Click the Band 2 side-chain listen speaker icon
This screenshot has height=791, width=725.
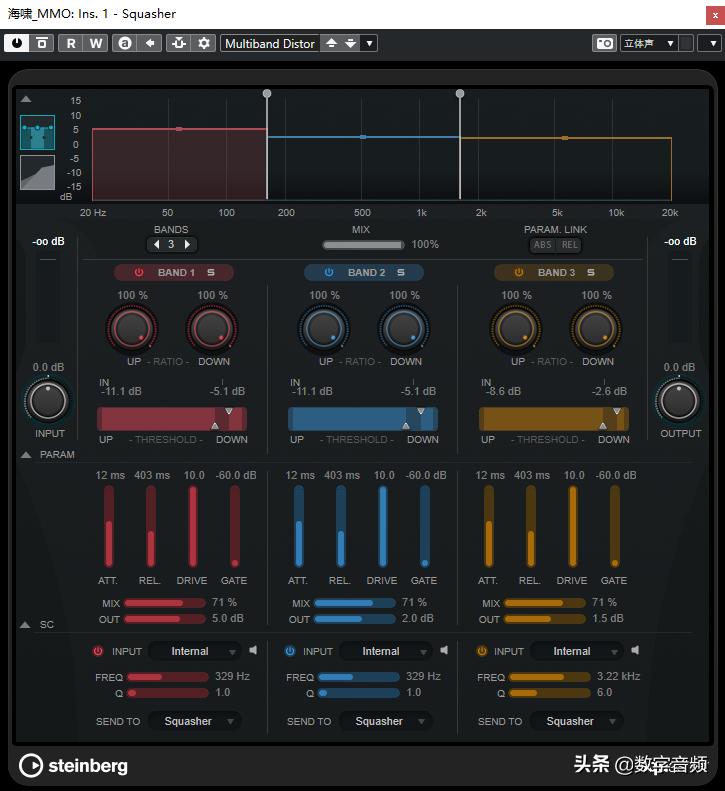tap(444, 650)
